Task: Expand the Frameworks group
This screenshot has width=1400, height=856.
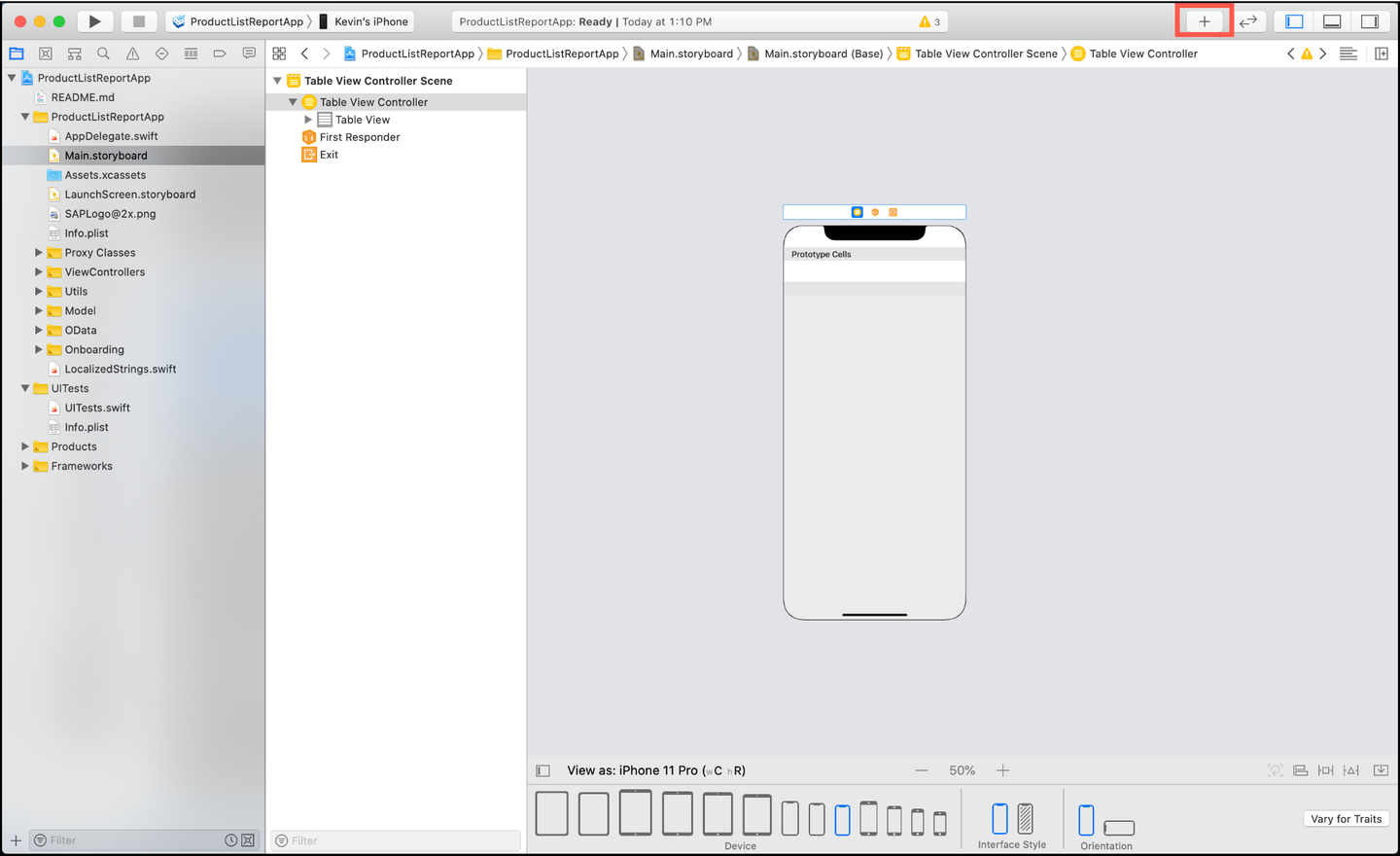Action: pyautogui.click(x=25, y=467)
